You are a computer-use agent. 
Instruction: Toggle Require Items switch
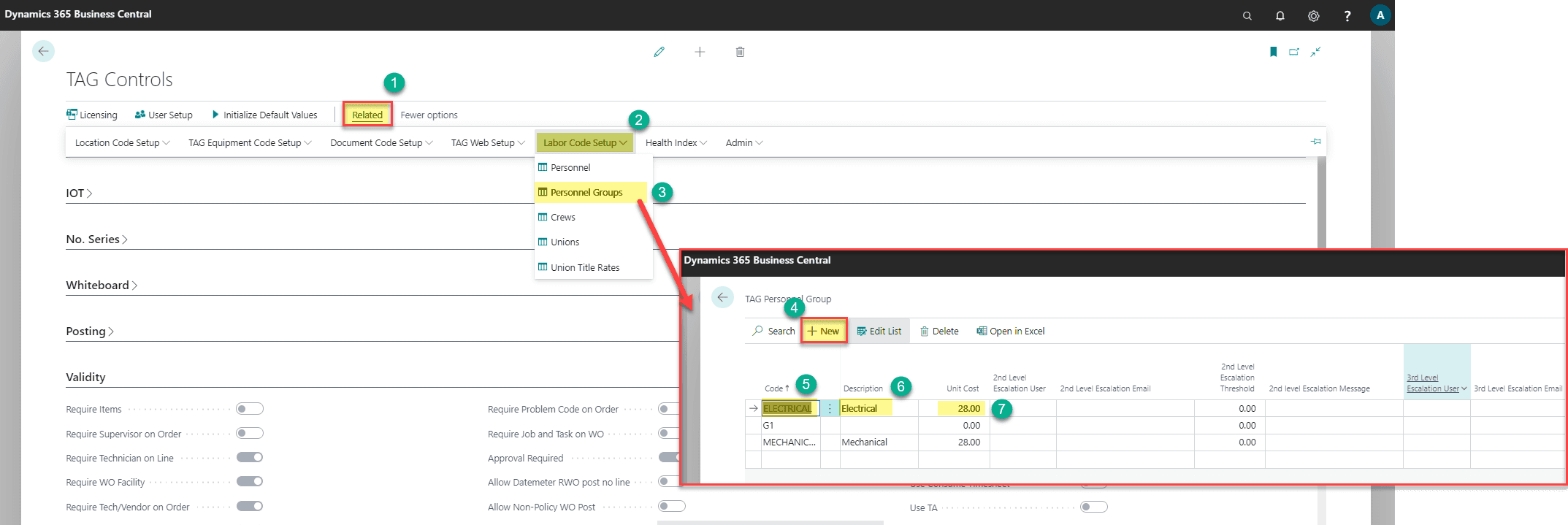[249, 409]
